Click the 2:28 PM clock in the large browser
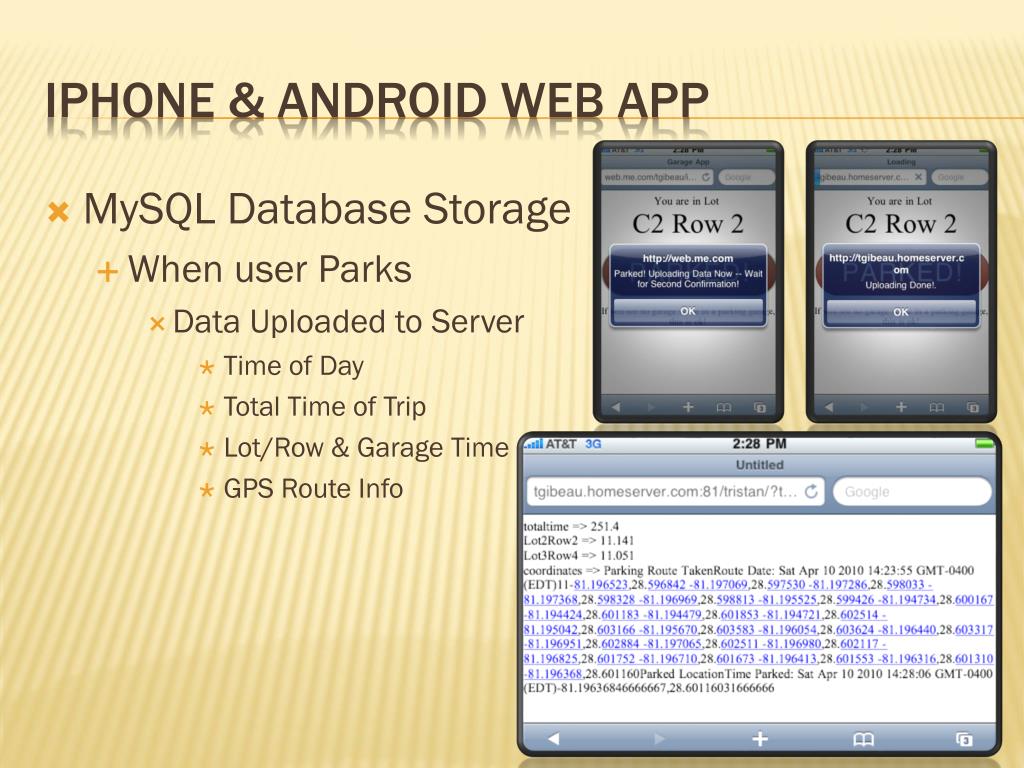 [759, 444]
